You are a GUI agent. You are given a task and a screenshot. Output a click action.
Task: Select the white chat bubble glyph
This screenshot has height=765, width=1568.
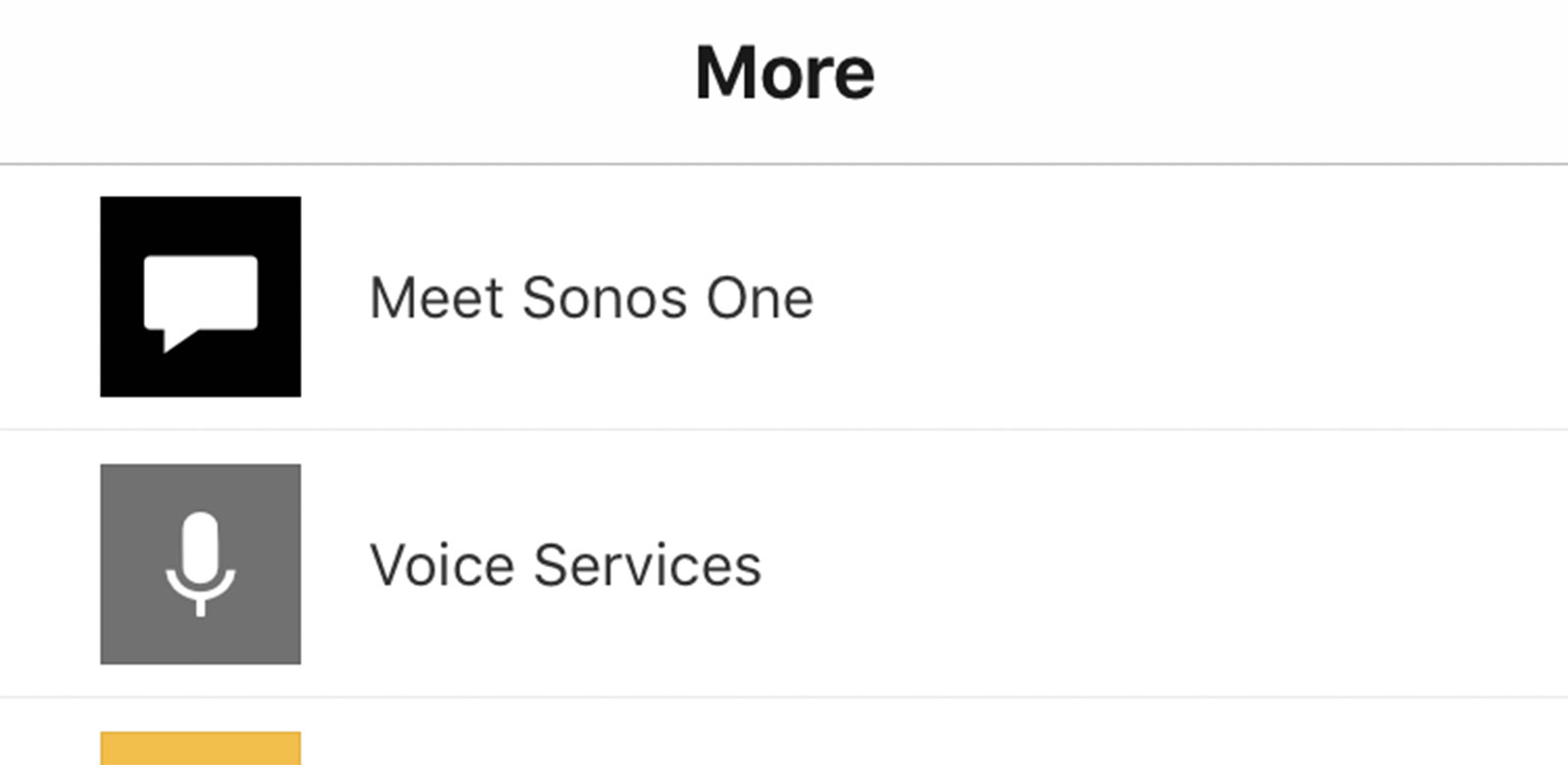200,294
